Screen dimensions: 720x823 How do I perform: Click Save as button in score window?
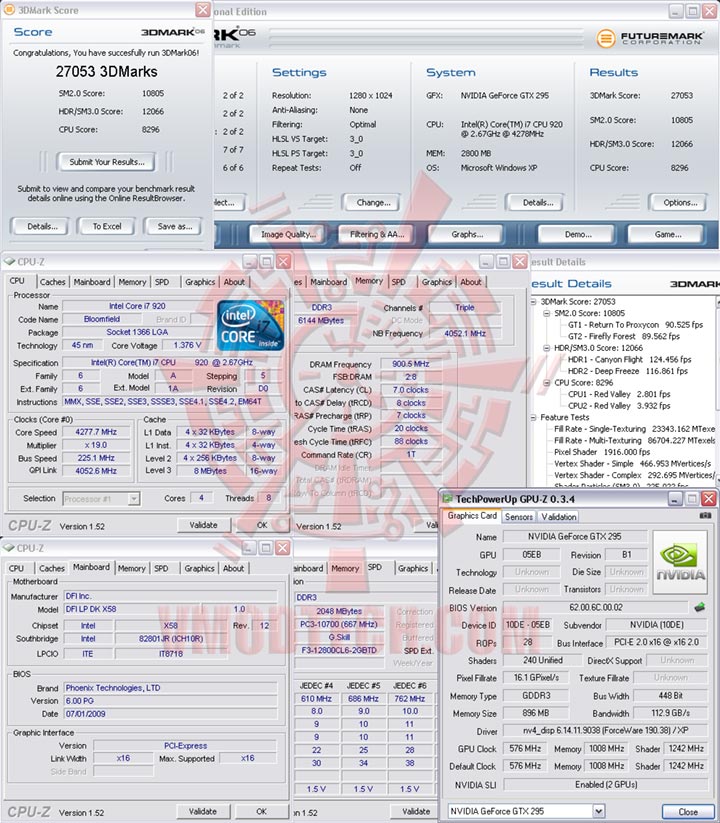pyautogui.click(x=174, y=227)
